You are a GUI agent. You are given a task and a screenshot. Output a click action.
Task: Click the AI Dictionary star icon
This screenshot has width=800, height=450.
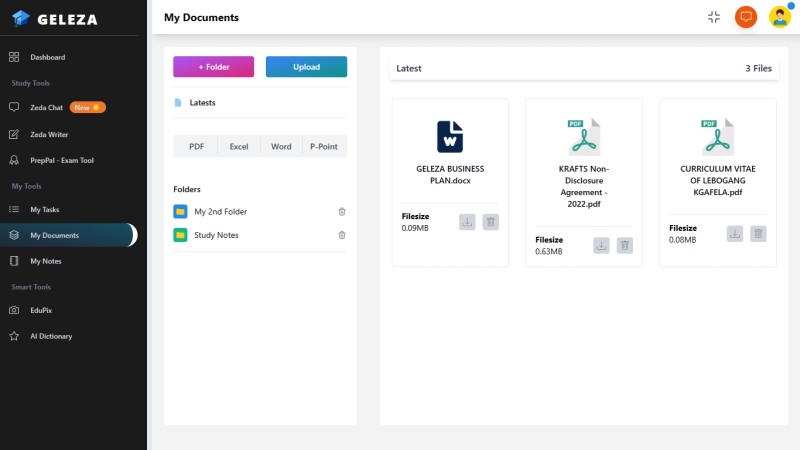click(14, 336)
